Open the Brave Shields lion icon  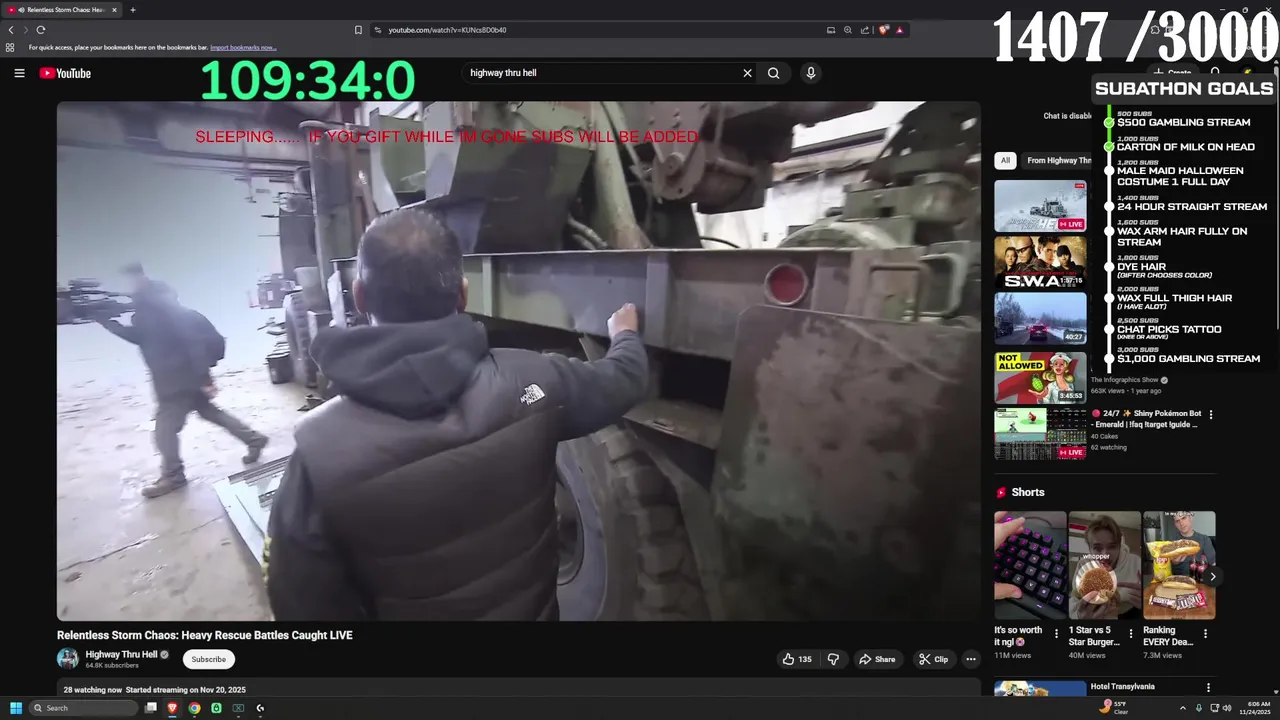coord(883,30)
